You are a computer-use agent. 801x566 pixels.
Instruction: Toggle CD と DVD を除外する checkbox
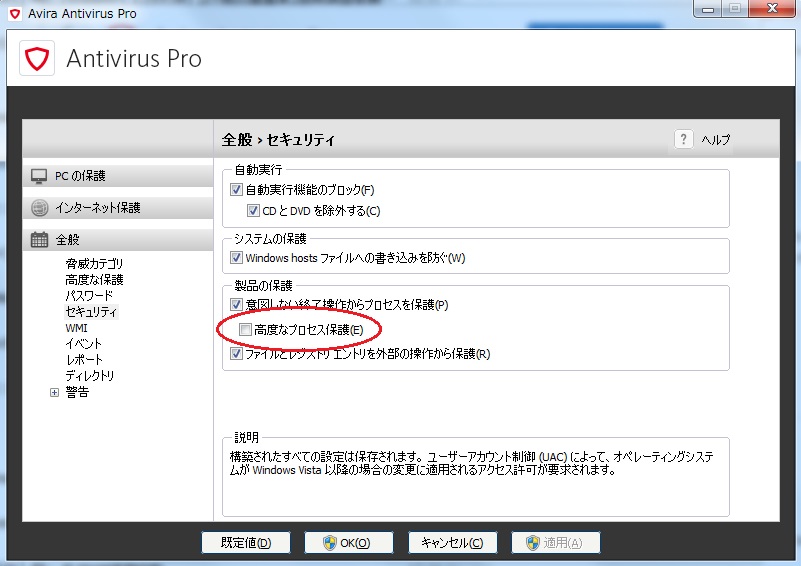click(x=253, y=210)
